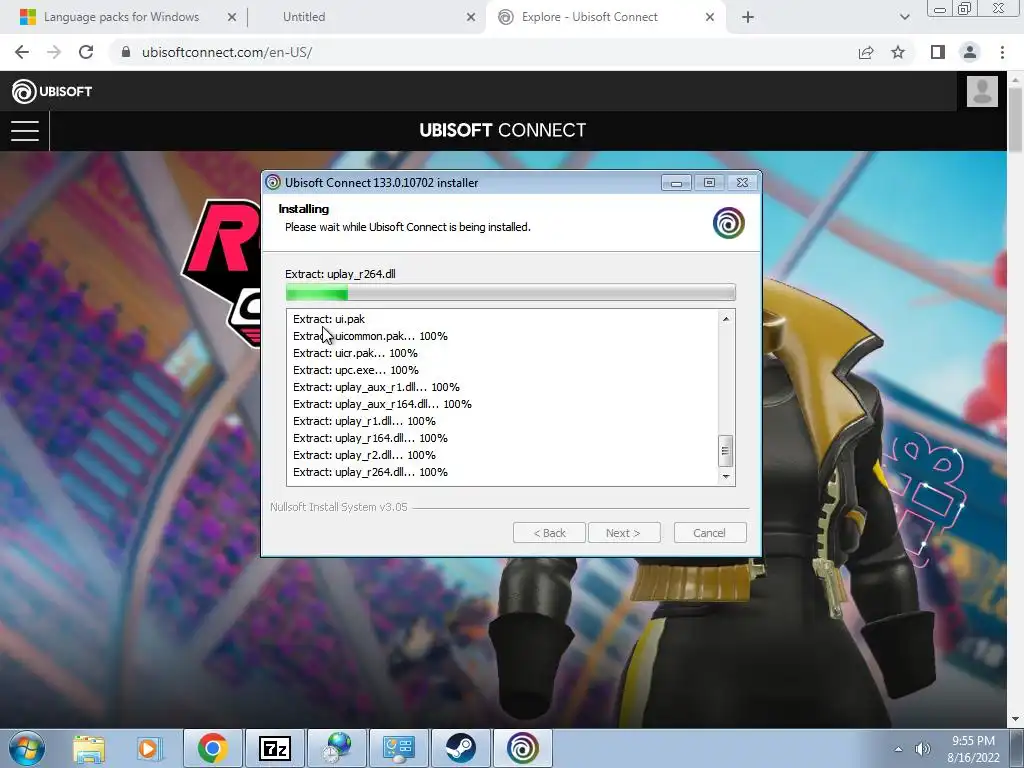Image resolution: width=1024 pixels, height=768 pixels.
Task: Open 7-Zip from the taskbar
Action: coord(274,748)
